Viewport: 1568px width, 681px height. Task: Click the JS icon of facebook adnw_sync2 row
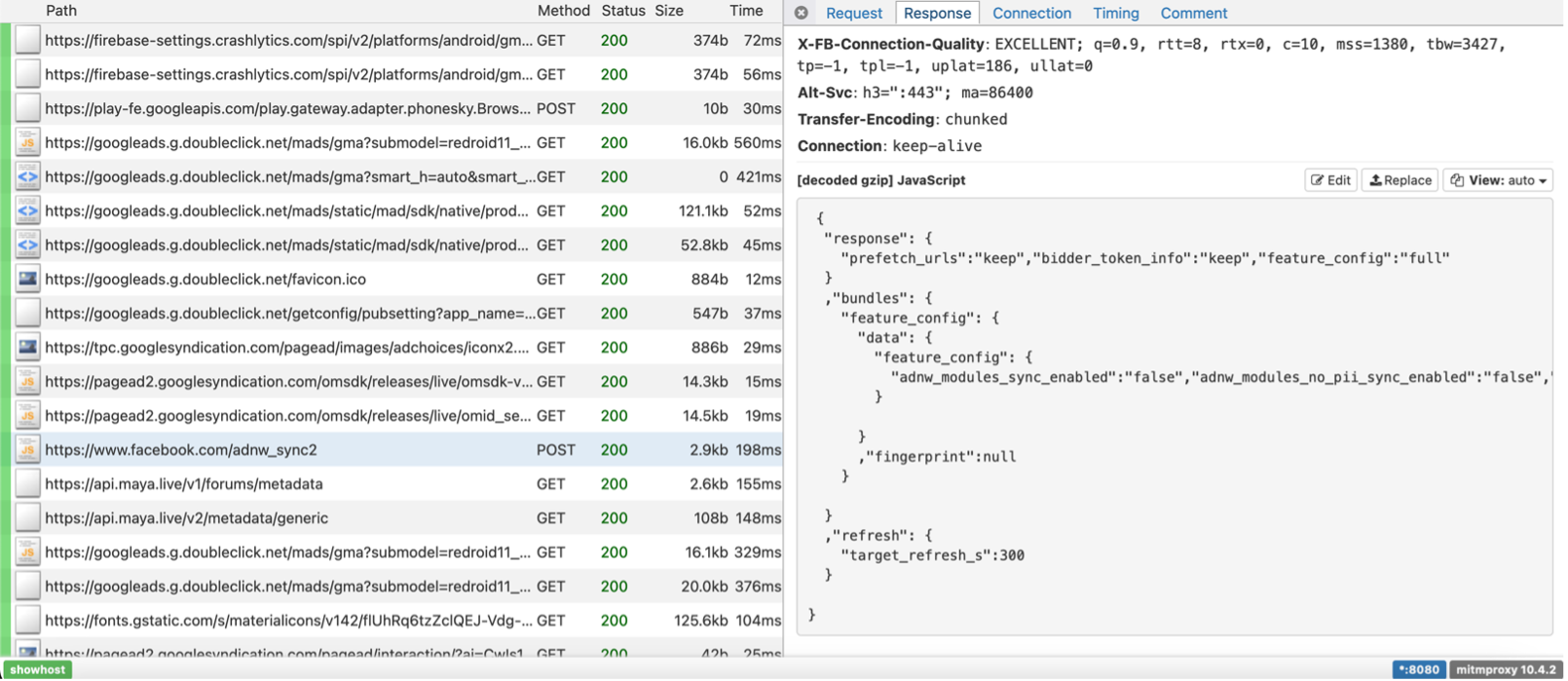tap(27, 450)
